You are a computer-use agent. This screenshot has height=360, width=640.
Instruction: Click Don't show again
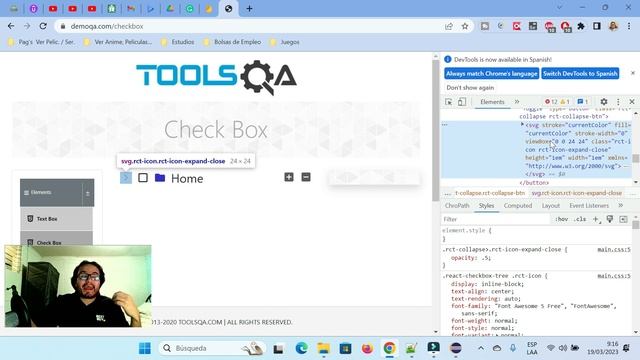[470, 87]
